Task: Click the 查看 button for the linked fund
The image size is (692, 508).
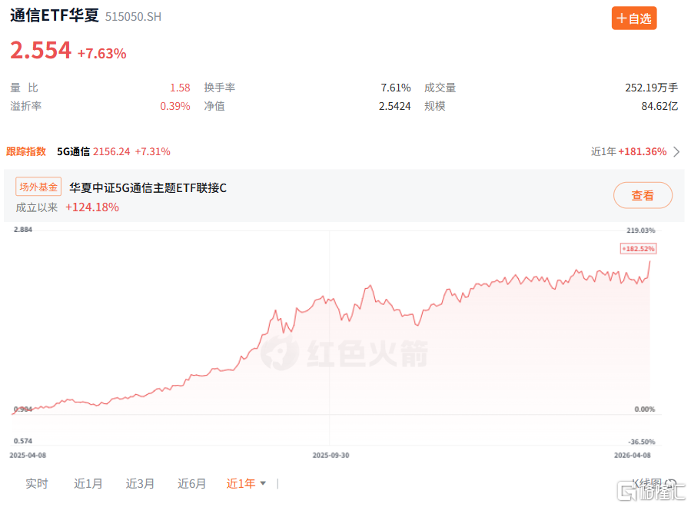Action: pyautogui.click(x=643, y=195)
